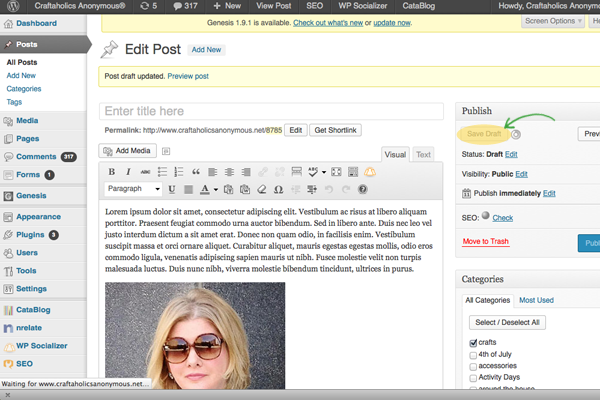The image size is (600, 400).
Task: Insert an unordered bullet list
Action: click(162, 172)
